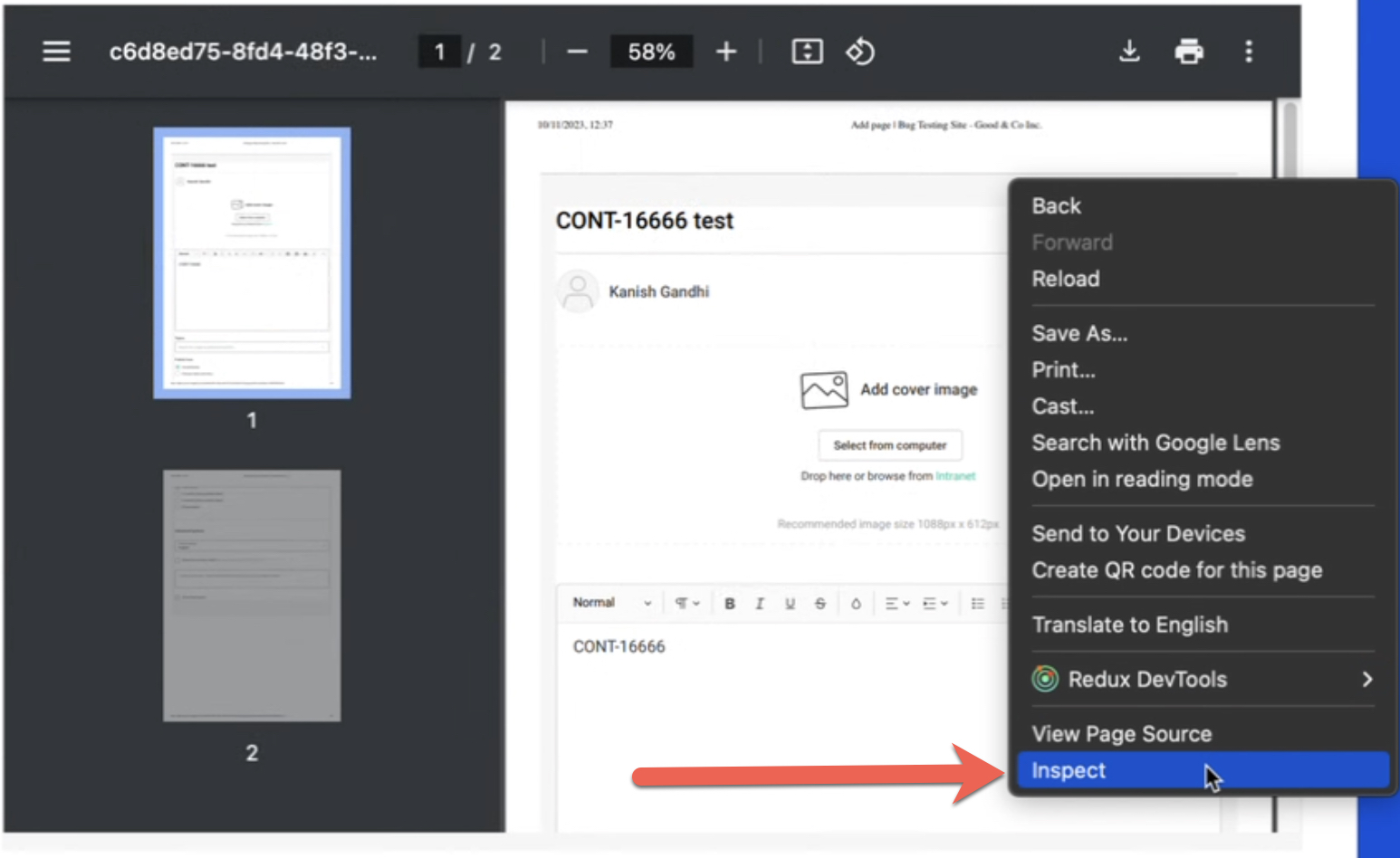The height and width of the screenshot is (858, 1400).
Task: Open the hamburger menu for document thumbnails
Action: click(56, 52)
